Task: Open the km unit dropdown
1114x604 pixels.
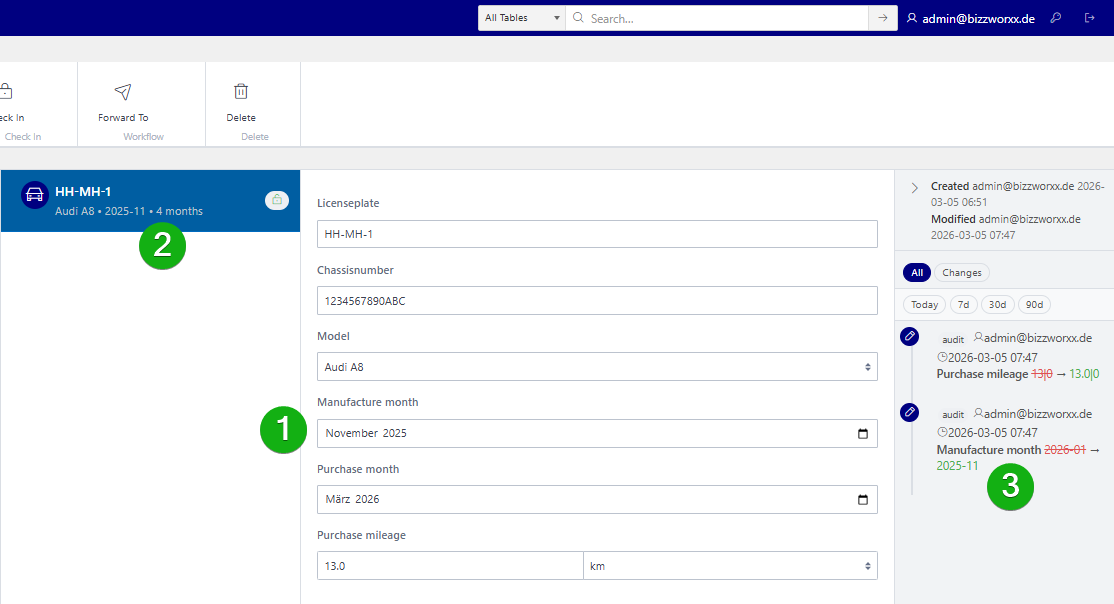Action: click(730, 566)
